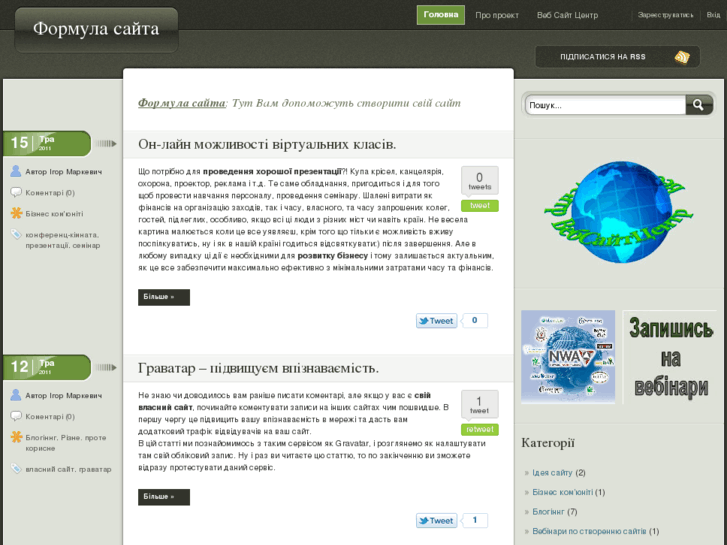Click Tweet button with count 0
Screen dimensions: 727x545
click(x=436, y=321)
